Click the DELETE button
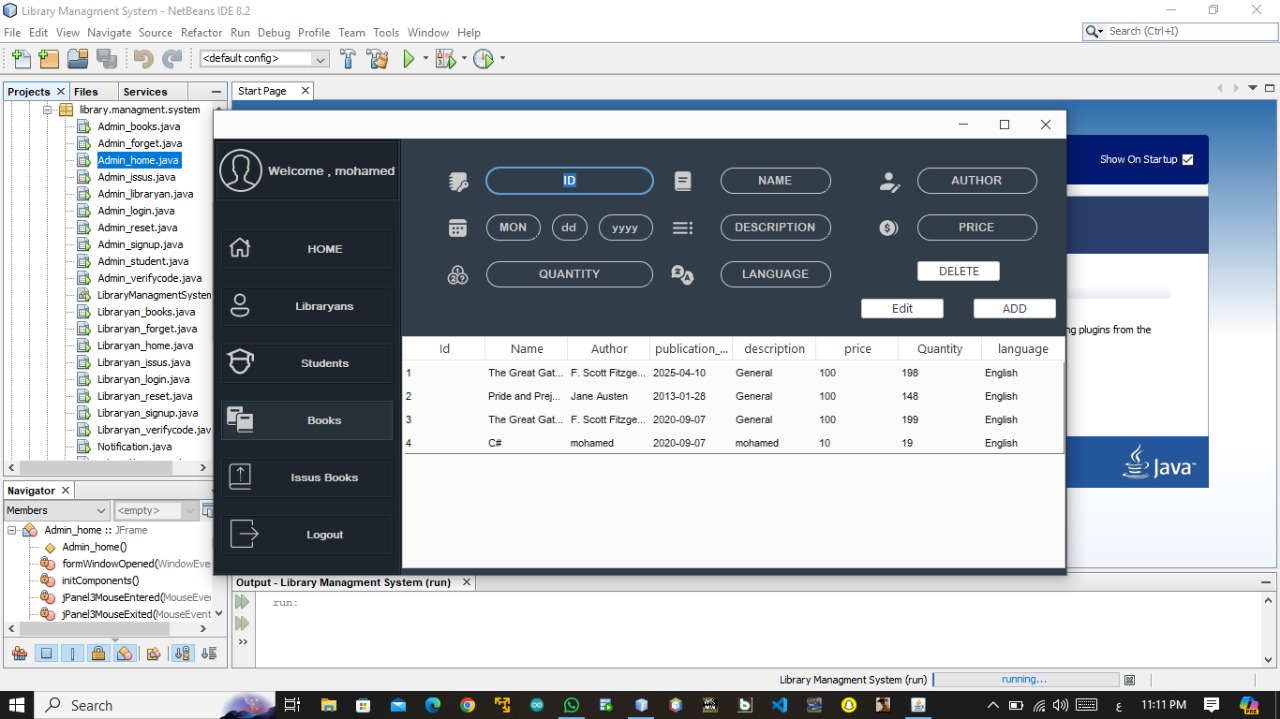The height and width of the screenshot is (719, 1280). (x=958, y=271)
